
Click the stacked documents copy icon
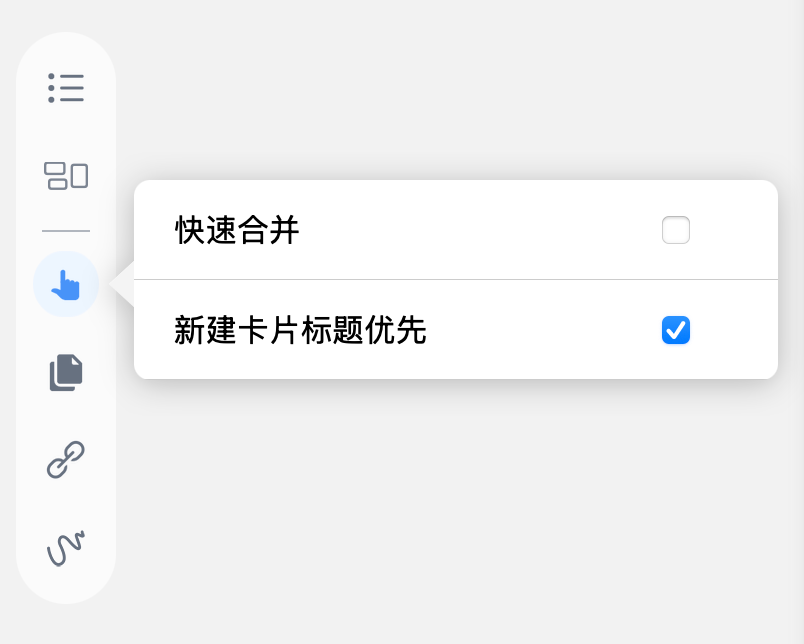66,372
